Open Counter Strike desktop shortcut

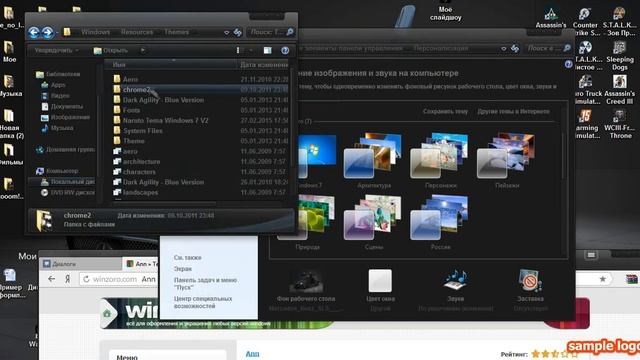click(585, 21)
